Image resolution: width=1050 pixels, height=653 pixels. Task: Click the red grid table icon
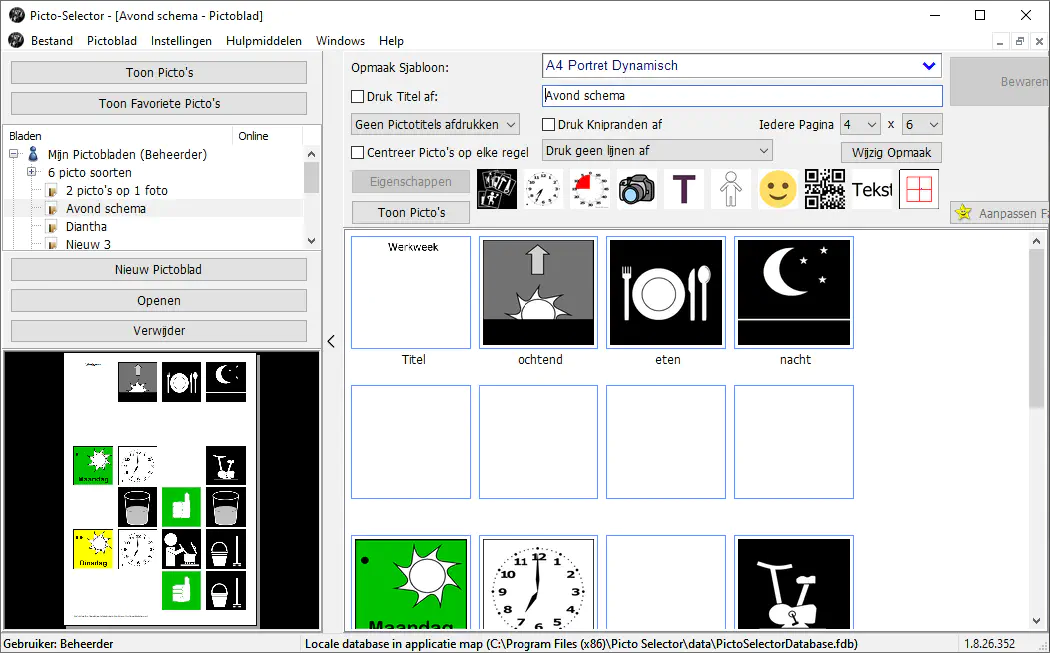918,189
